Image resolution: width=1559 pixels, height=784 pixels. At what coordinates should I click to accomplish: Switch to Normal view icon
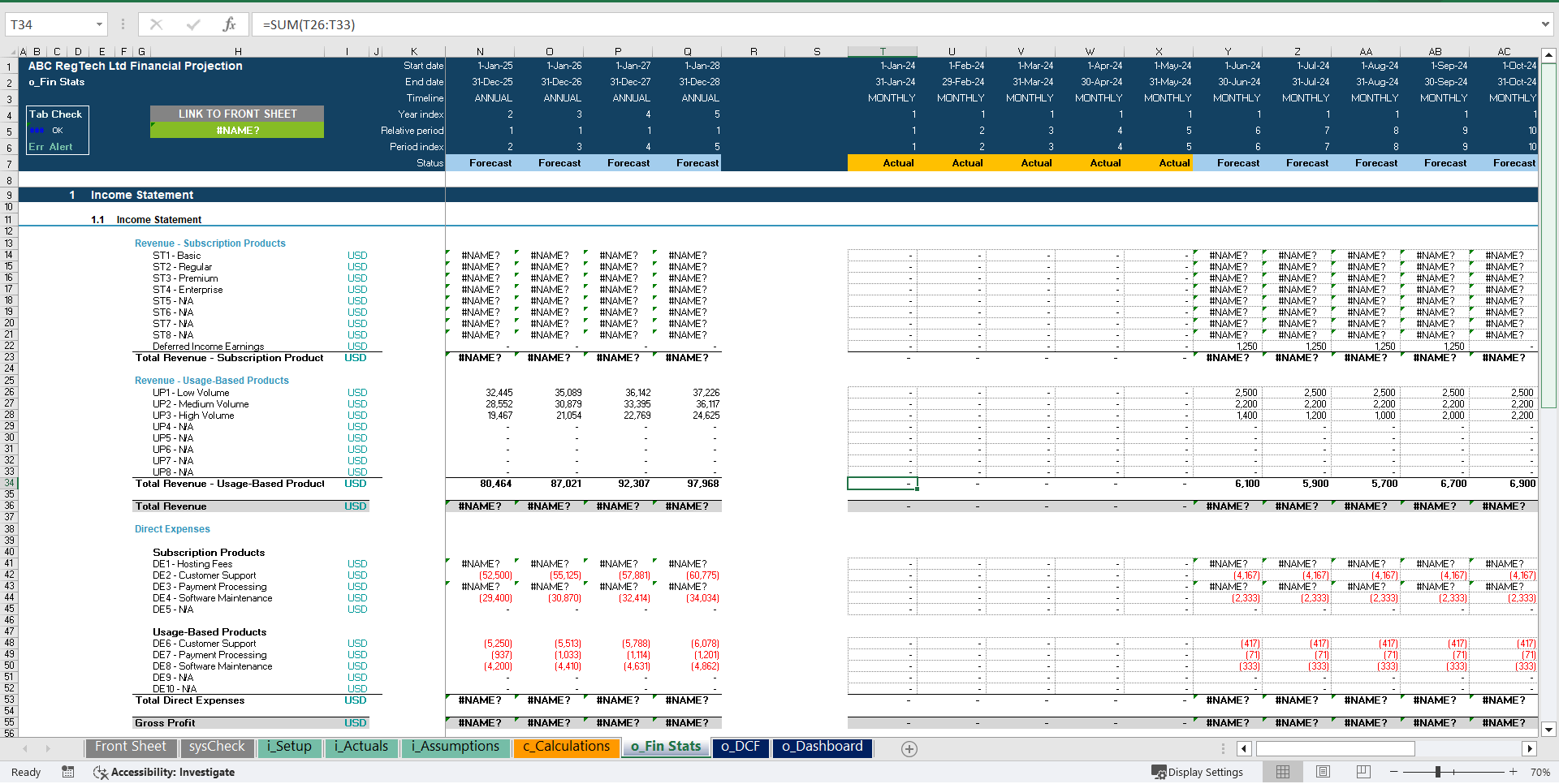tap(1283, 772)
